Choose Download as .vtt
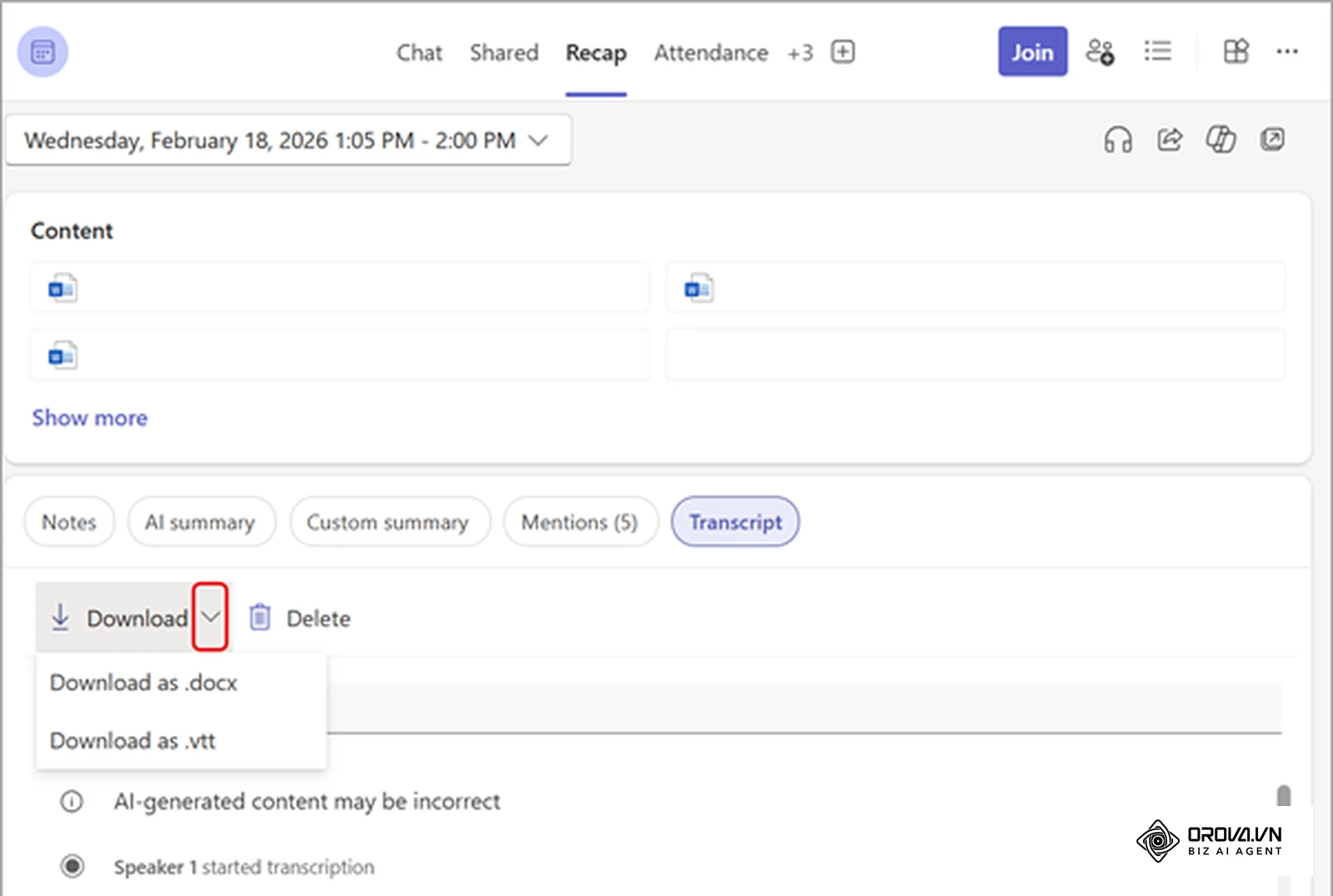1333x896 pixels. pos(181,740)
